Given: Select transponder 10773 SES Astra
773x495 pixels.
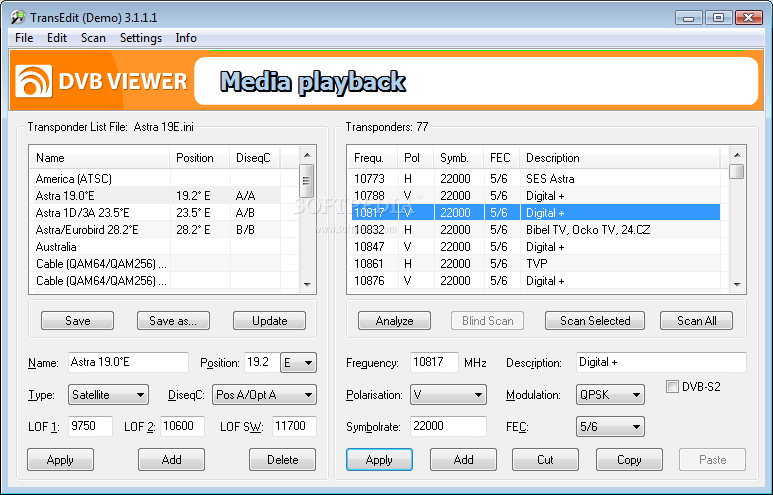Looking at the screenshot, I should (538, 178).
